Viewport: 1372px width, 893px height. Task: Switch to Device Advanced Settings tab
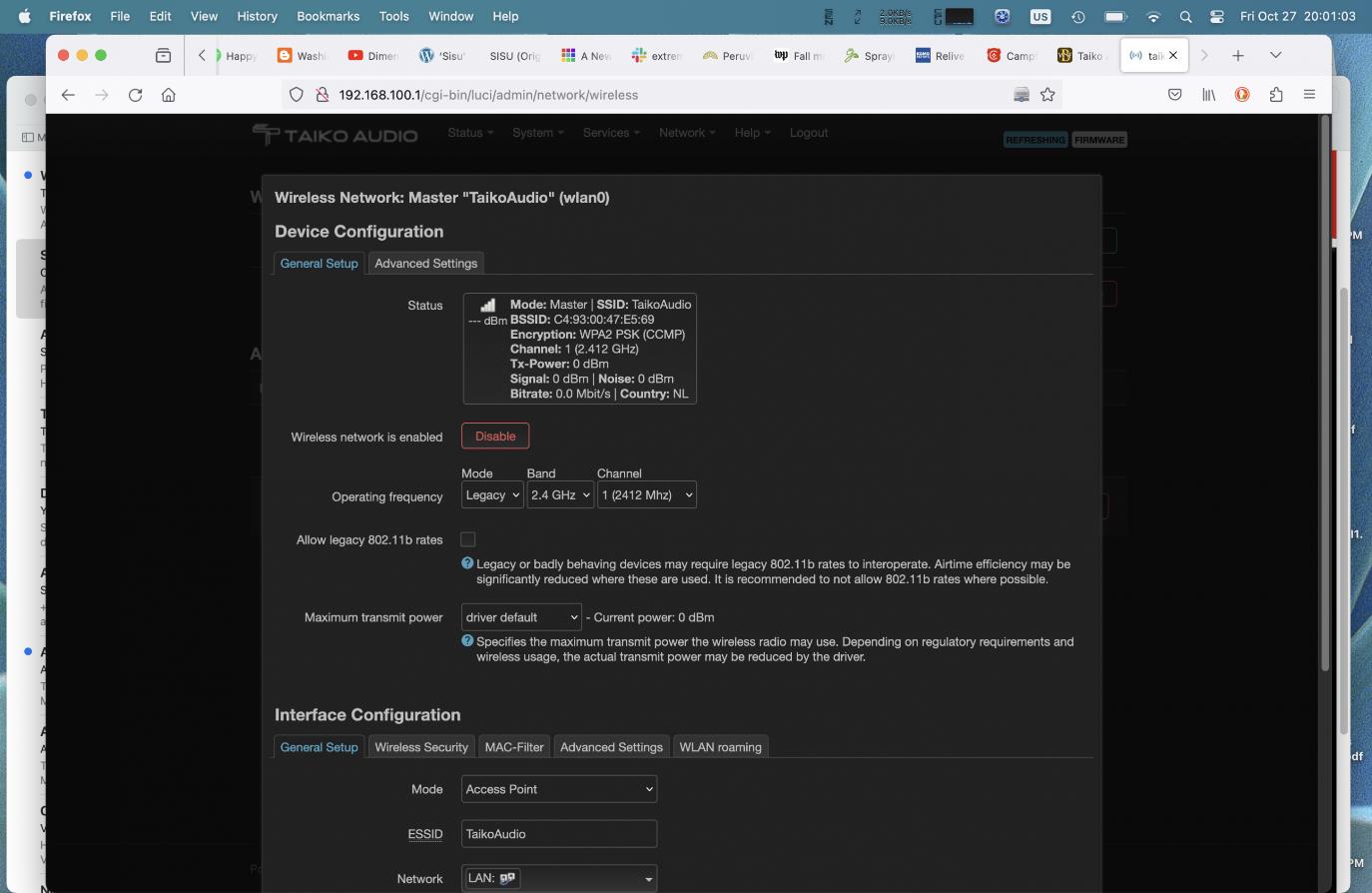tap(425, 264)
